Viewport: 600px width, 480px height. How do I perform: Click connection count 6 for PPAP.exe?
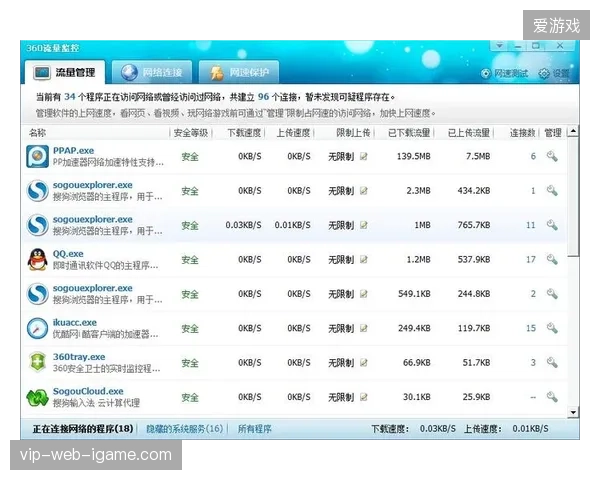(533, 156)
